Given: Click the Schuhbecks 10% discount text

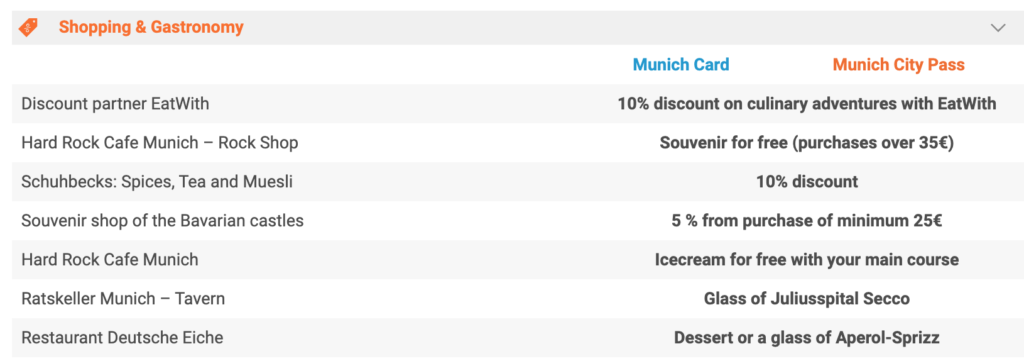Looking at the screenshot, I should pyautogui.click(x=807, y=181).
